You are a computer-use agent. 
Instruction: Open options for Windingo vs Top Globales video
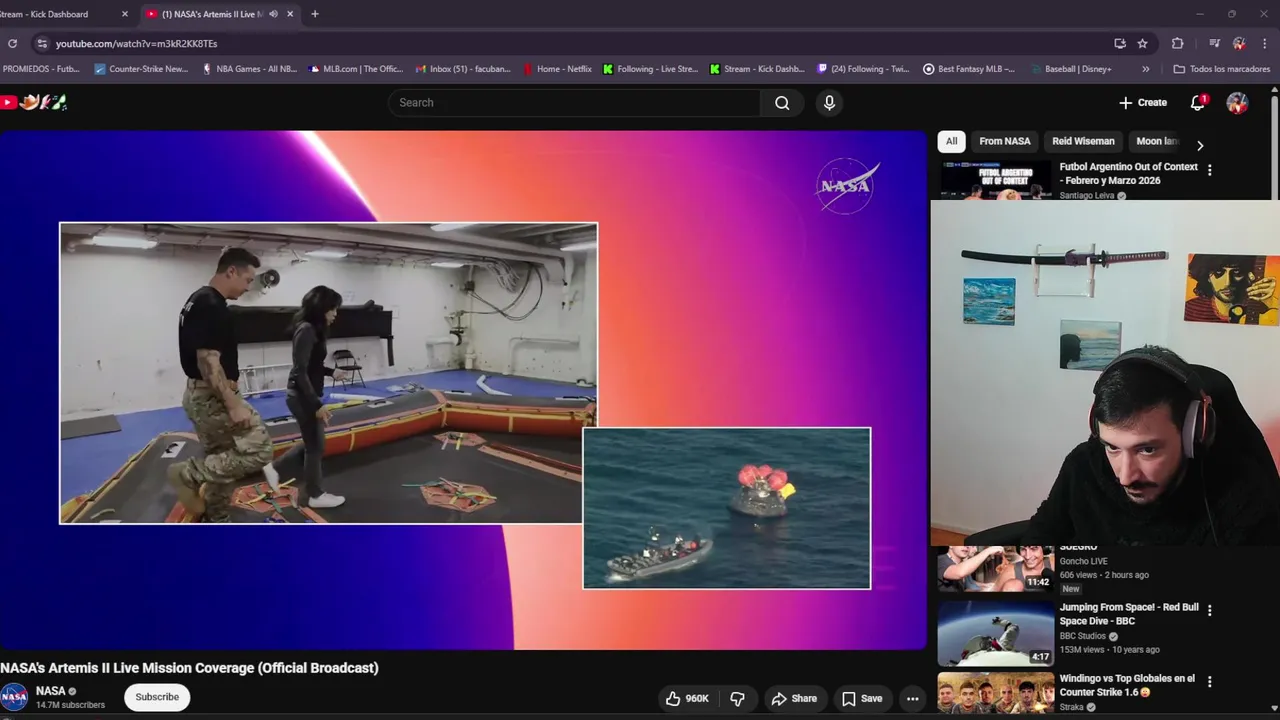pos(1209,682)
